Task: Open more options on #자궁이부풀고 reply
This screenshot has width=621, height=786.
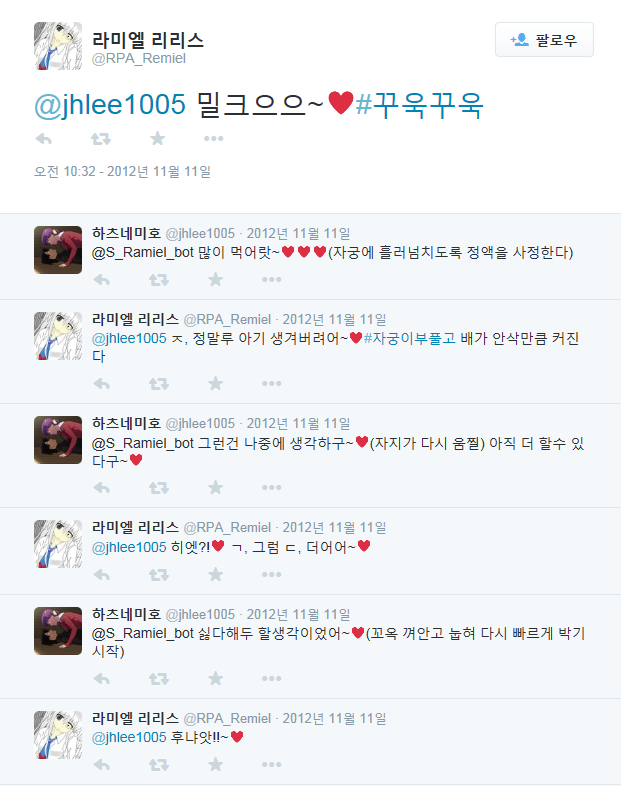Action: click(272, 383)
